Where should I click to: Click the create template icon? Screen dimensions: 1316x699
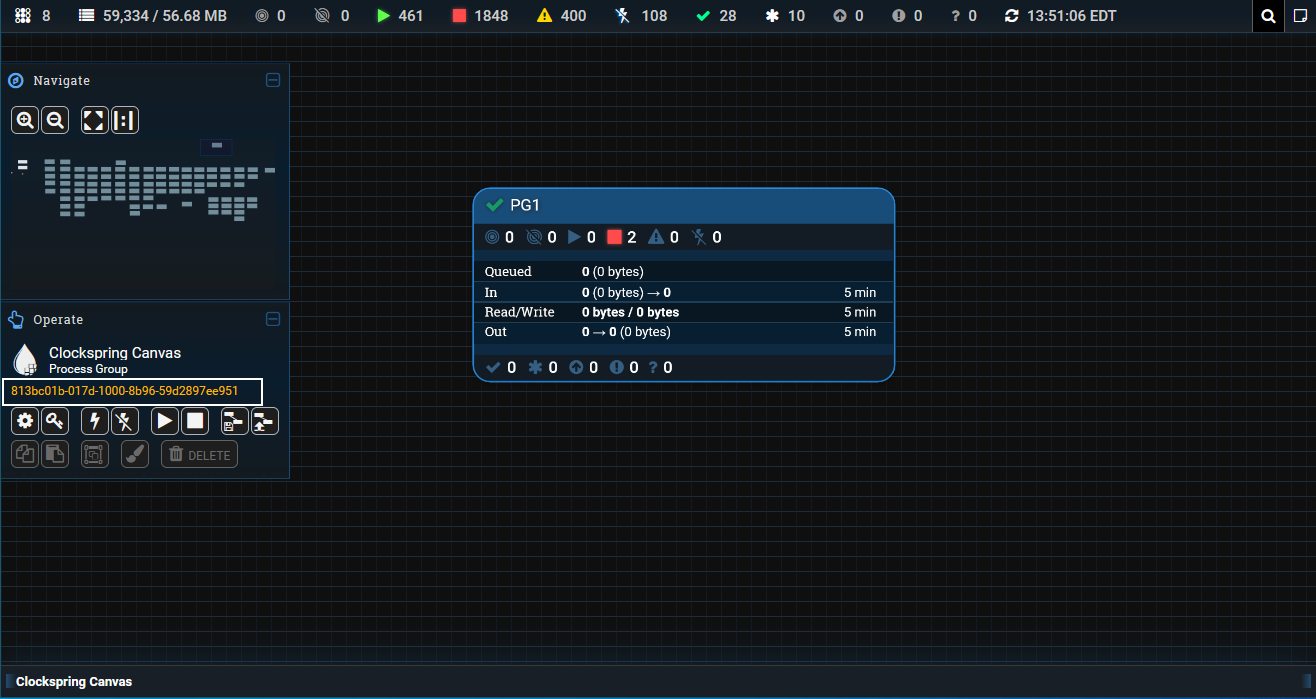[234, 421]
